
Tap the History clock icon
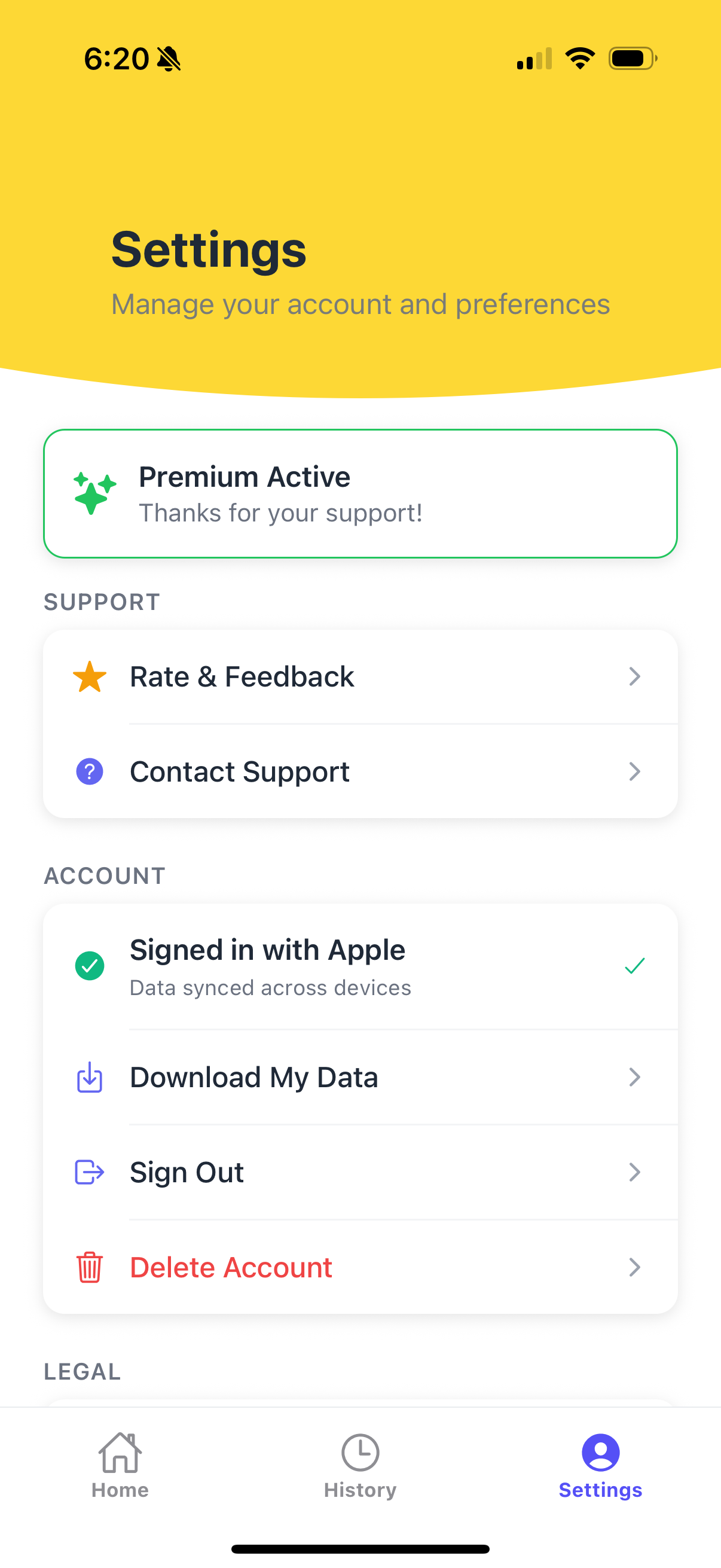pos(360,1453)
